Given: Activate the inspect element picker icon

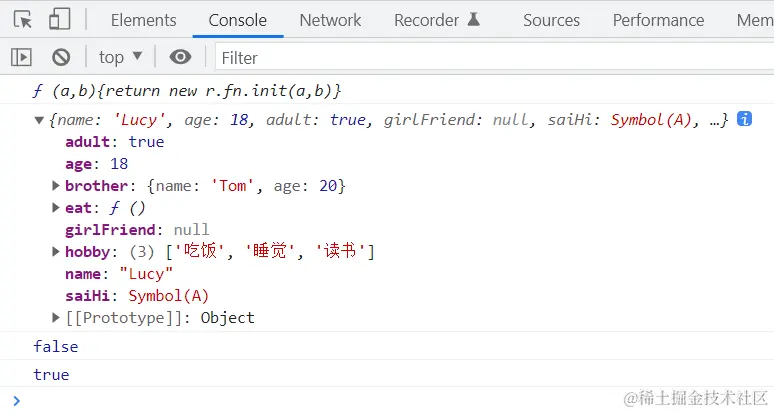Looking at the screenshot, I should pyautogui.click(x=23, y=20).
